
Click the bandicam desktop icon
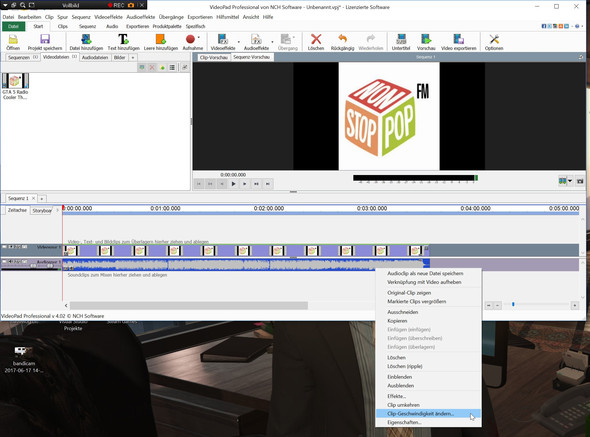pos(23,352)
